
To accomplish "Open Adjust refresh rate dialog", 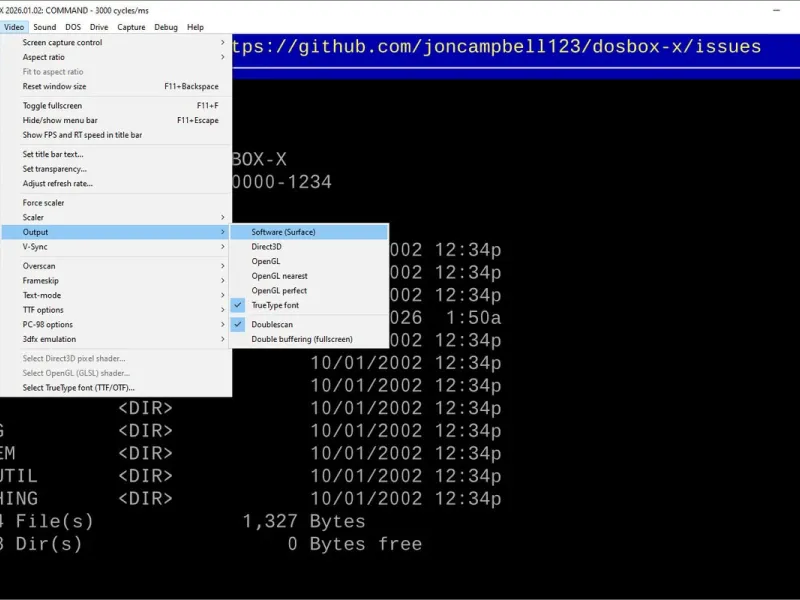I will coord(116,184).
